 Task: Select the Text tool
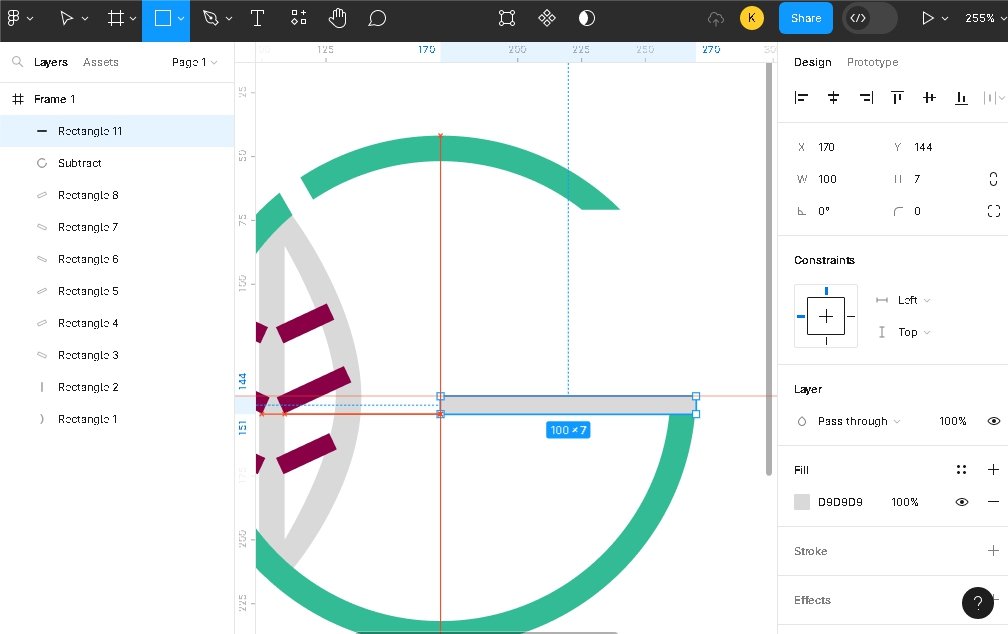click(257, 18)
